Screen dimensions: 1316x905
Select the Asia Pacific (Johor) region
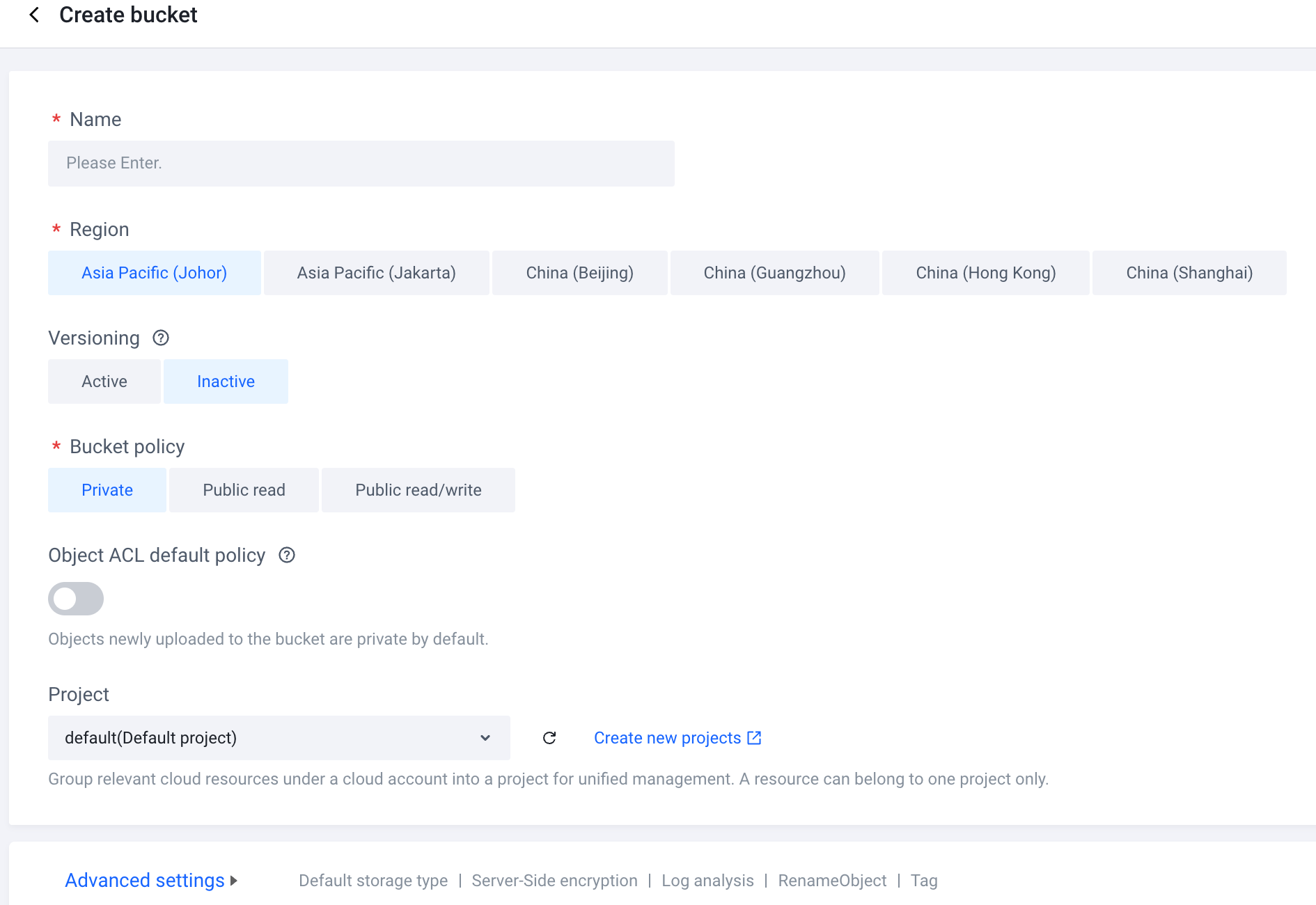(x=154, y=273)
